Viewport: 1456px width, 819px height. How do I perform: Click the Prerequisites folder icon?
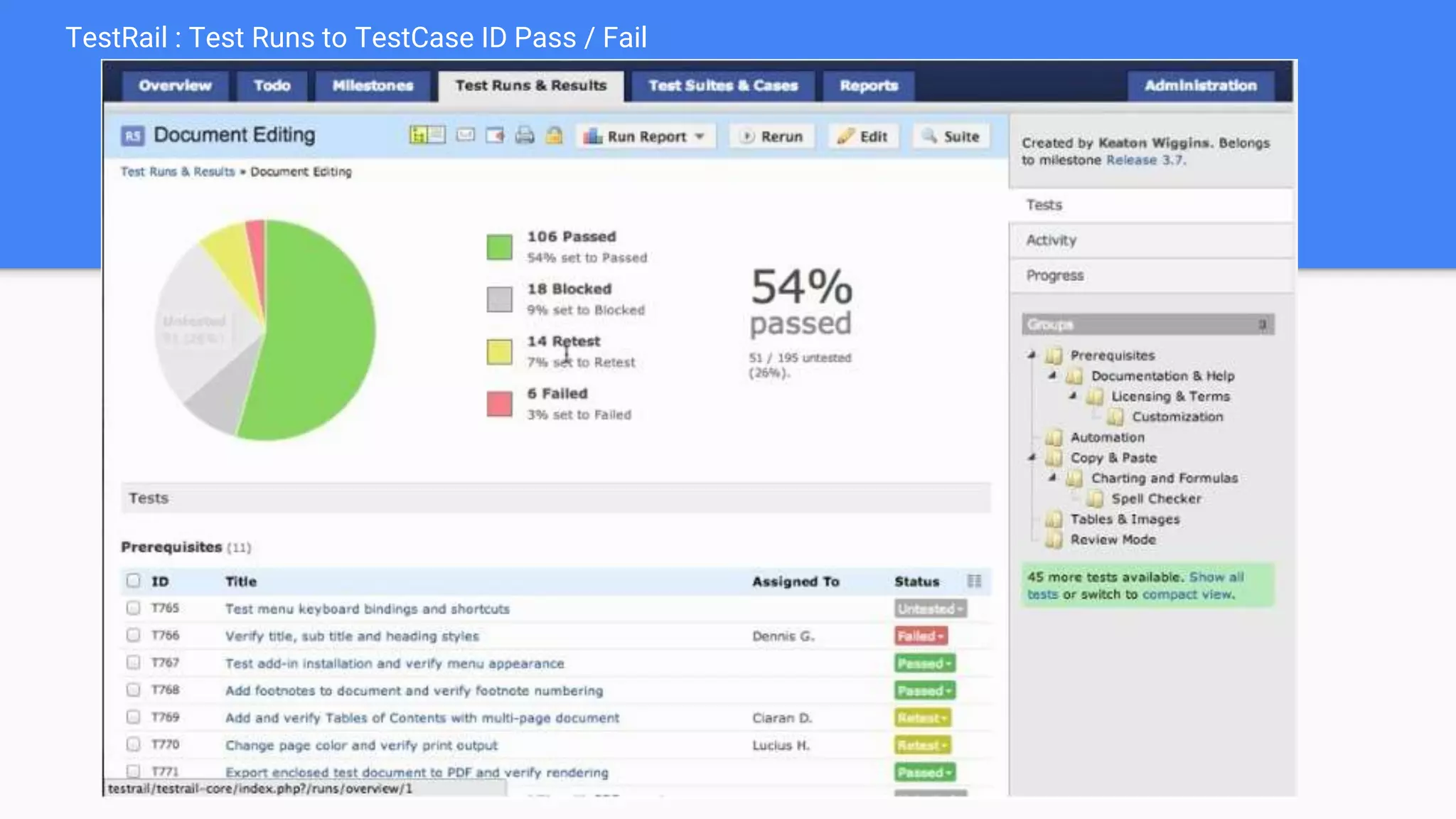click(x=1054, y=355)
